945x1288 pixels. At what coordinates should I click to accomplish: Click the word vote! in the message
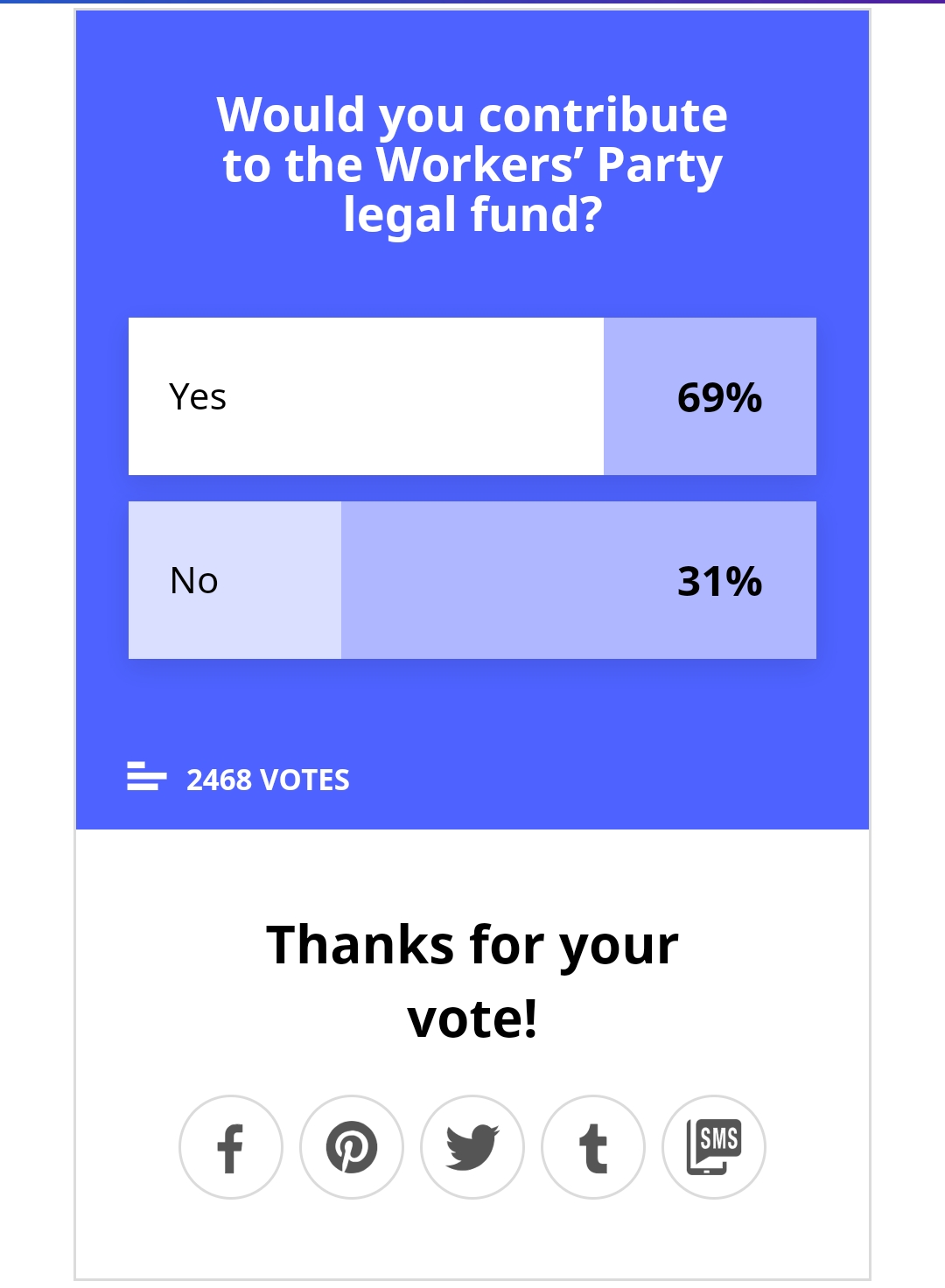pos(472,1018)
